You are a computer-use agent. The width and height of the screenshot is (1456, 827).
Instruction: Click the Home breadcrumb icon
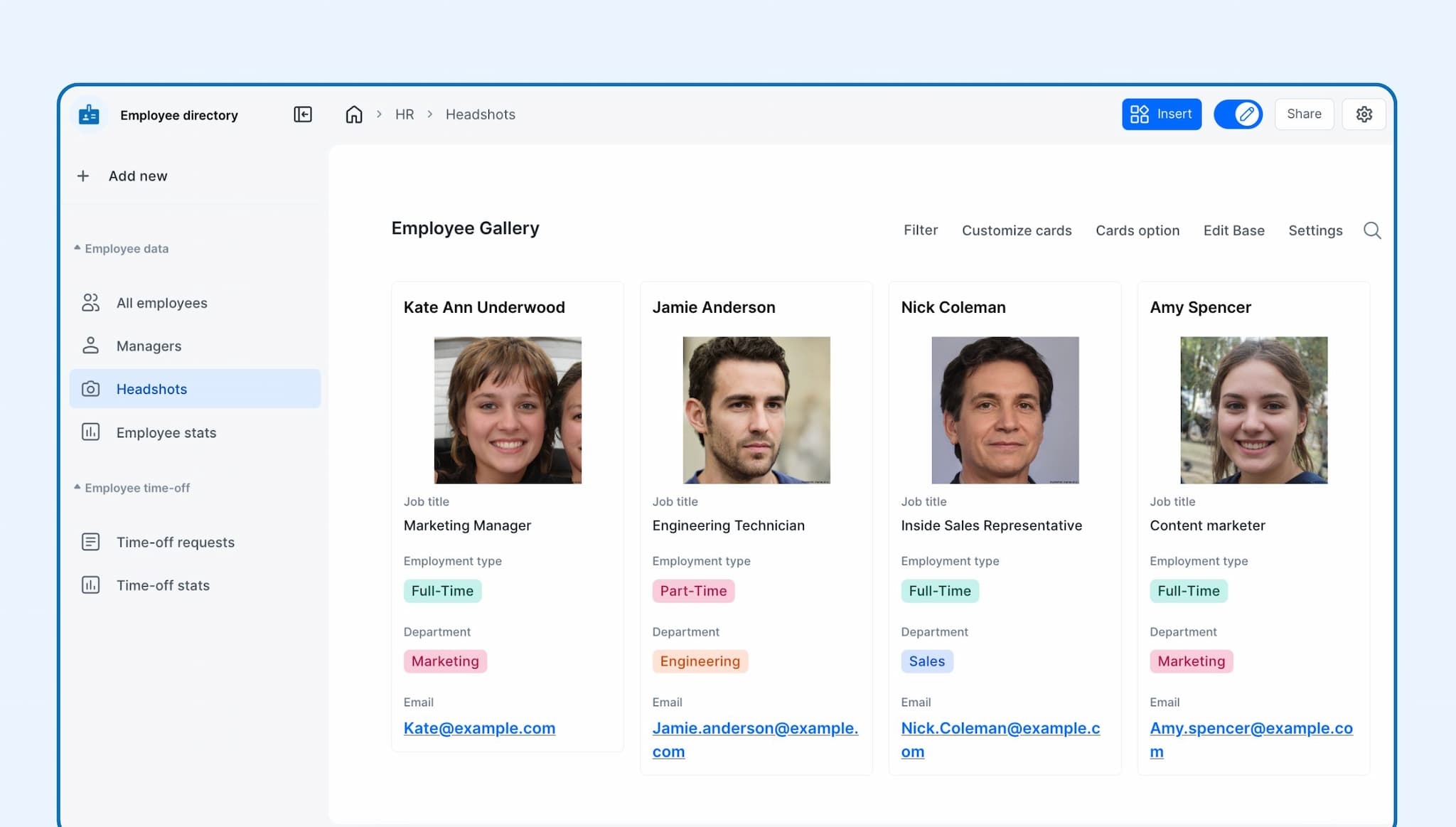[353, 114]
